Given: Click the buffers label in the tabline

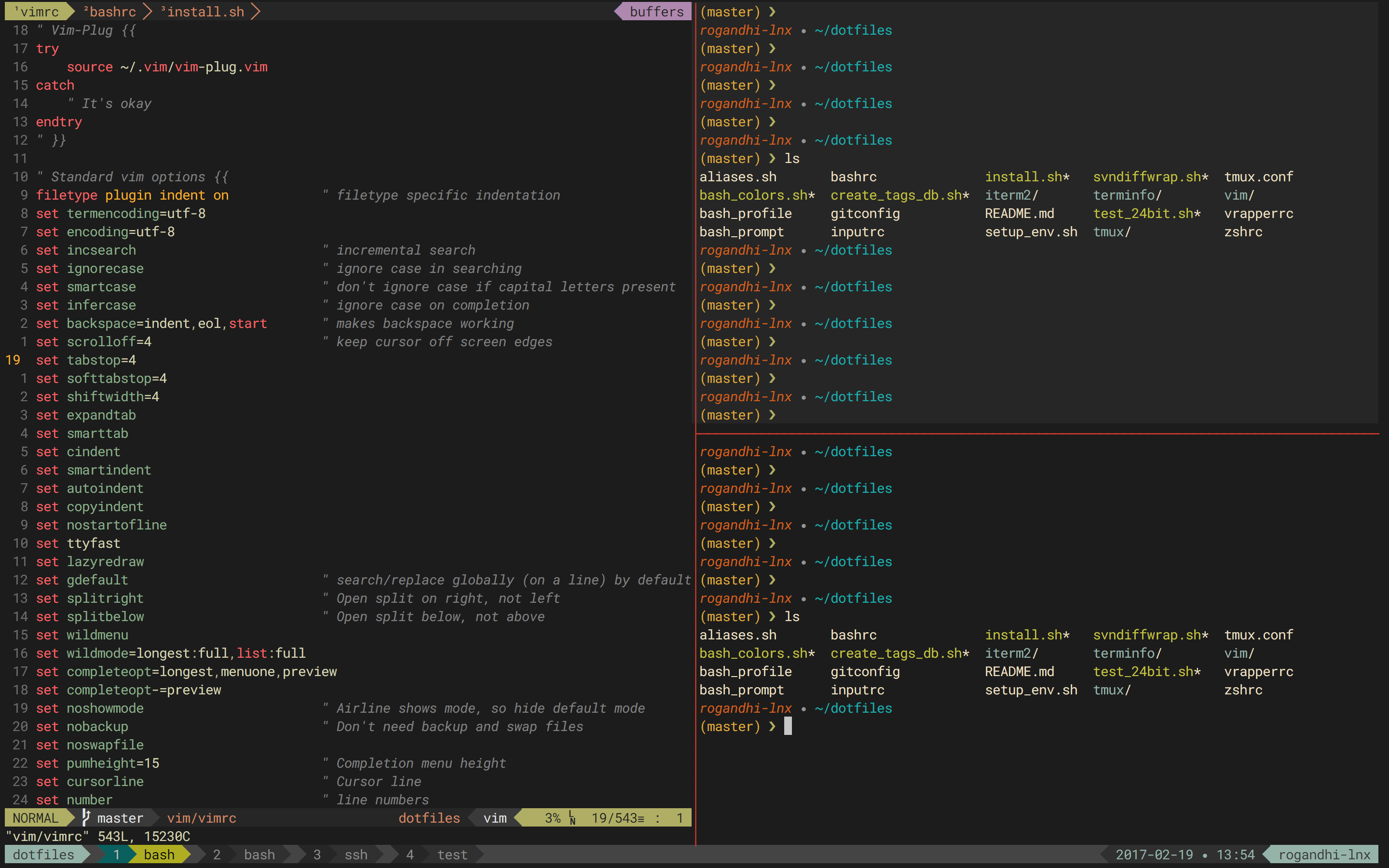Looking at the screenshot, I should 656,12.
